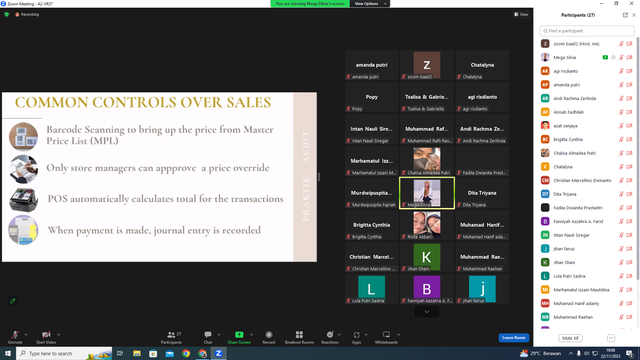Screen dimensions: 640x360
Task: Click the green Share Screen icon
Action: tap(239, 335)
